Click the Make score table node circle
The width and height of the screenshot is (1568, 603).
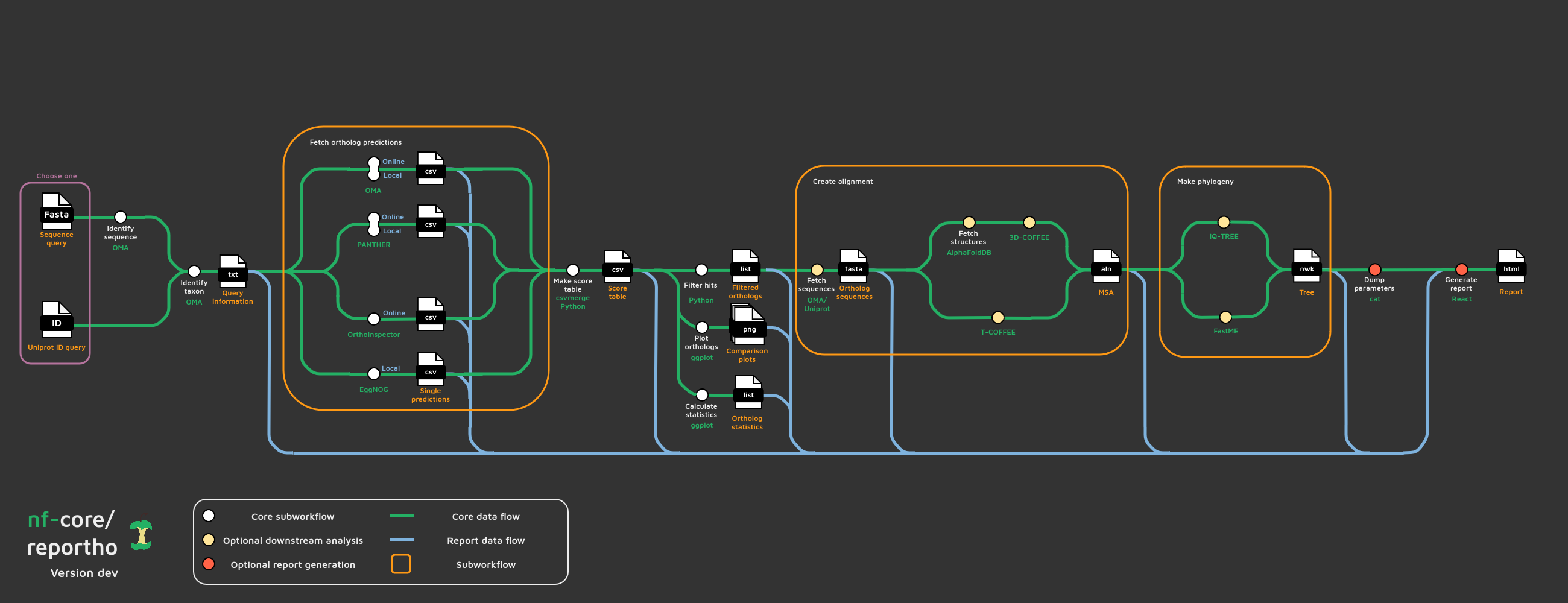click(x=572, y=270)
